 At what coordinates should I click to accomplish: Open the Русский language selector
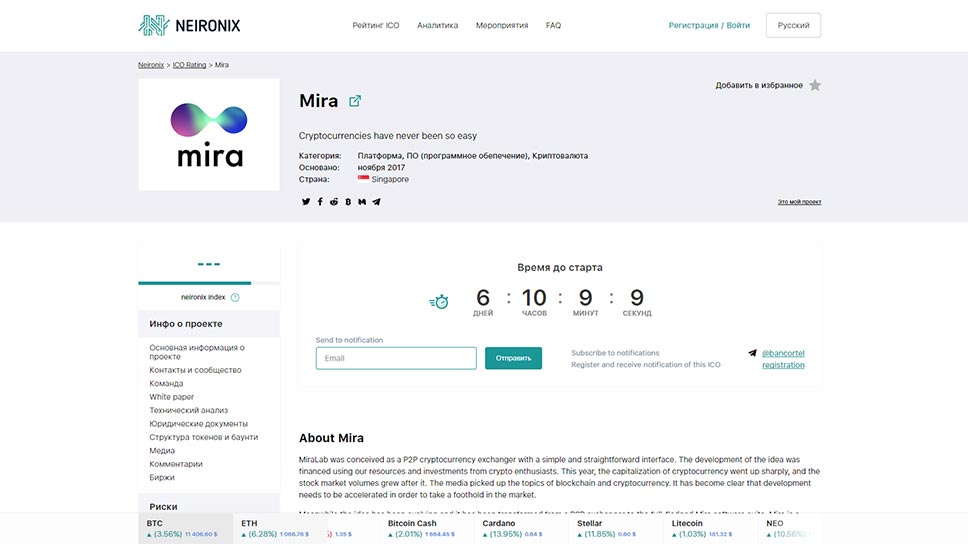793,25
